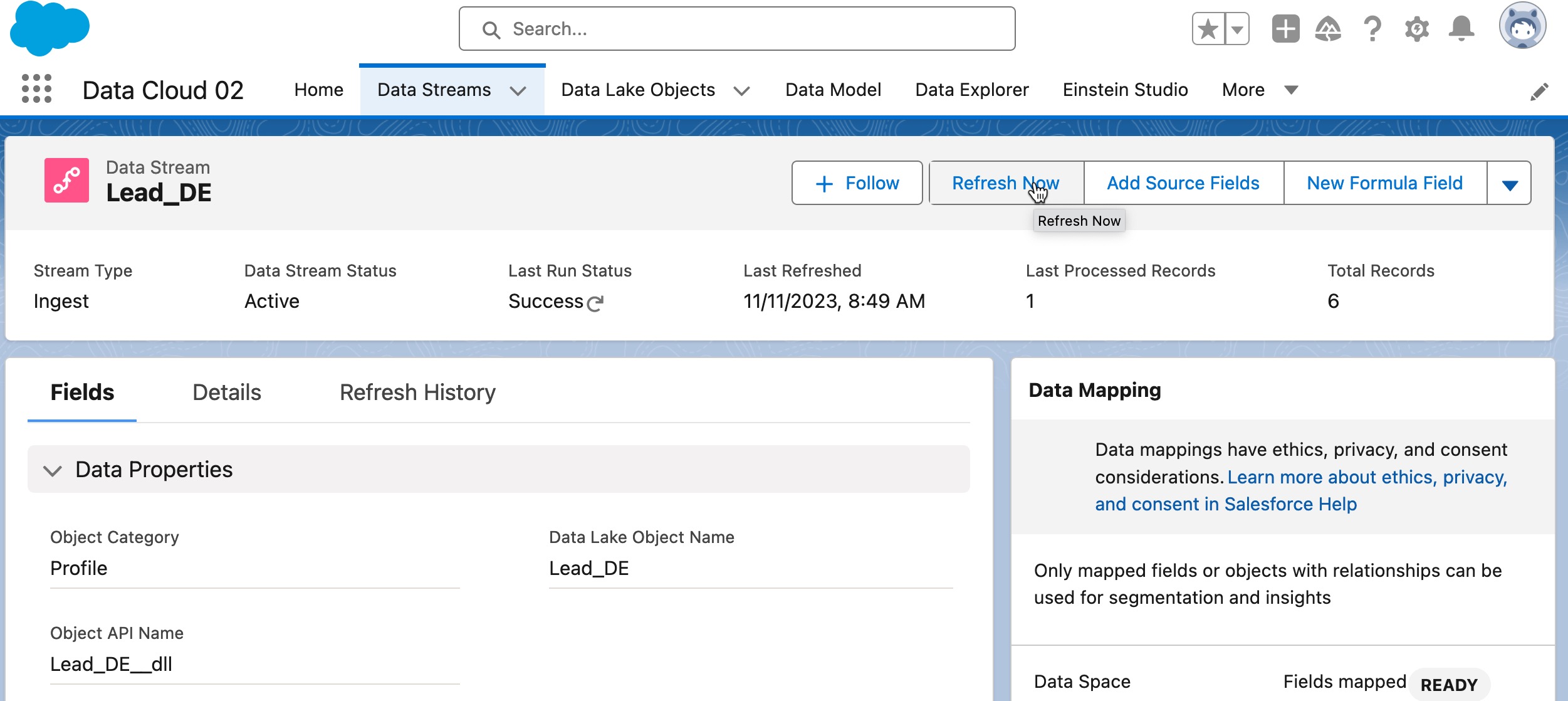
Task: Open the more actions dropdown arrow
Action: (1509, 183)
